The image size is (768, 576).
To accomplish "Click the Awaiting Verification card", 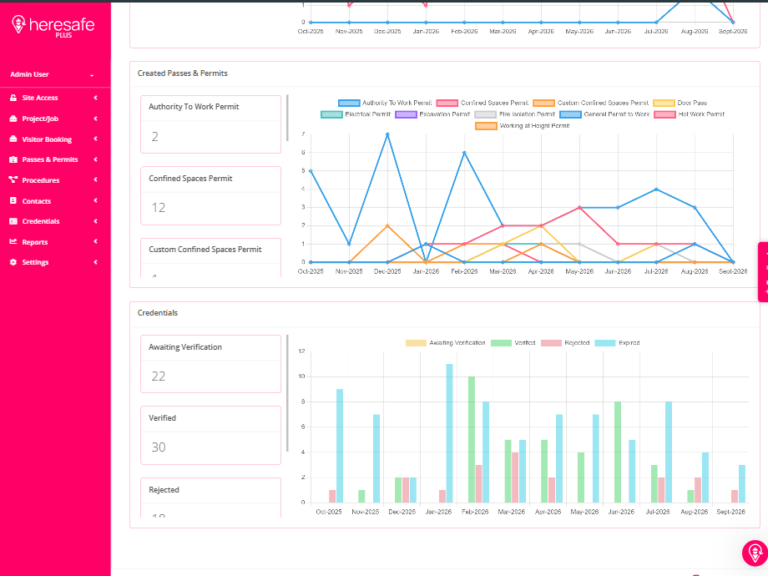I will tap(211, 364).
